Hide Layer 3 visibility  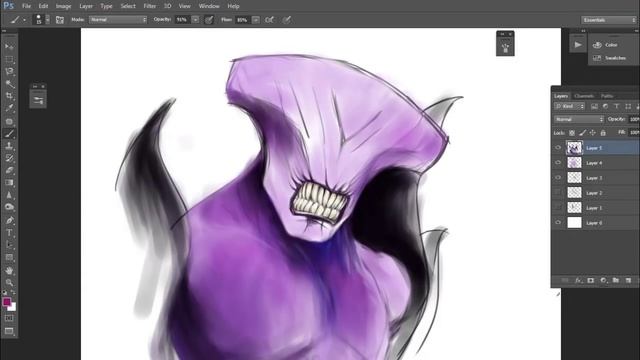pos(558,178)
